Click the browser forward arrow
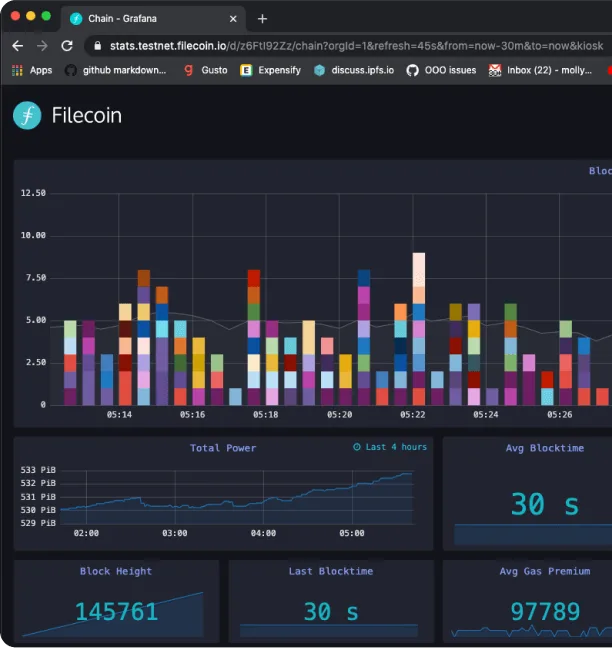The width and height of the screenshot is (612, 648). tap(42, 46)
